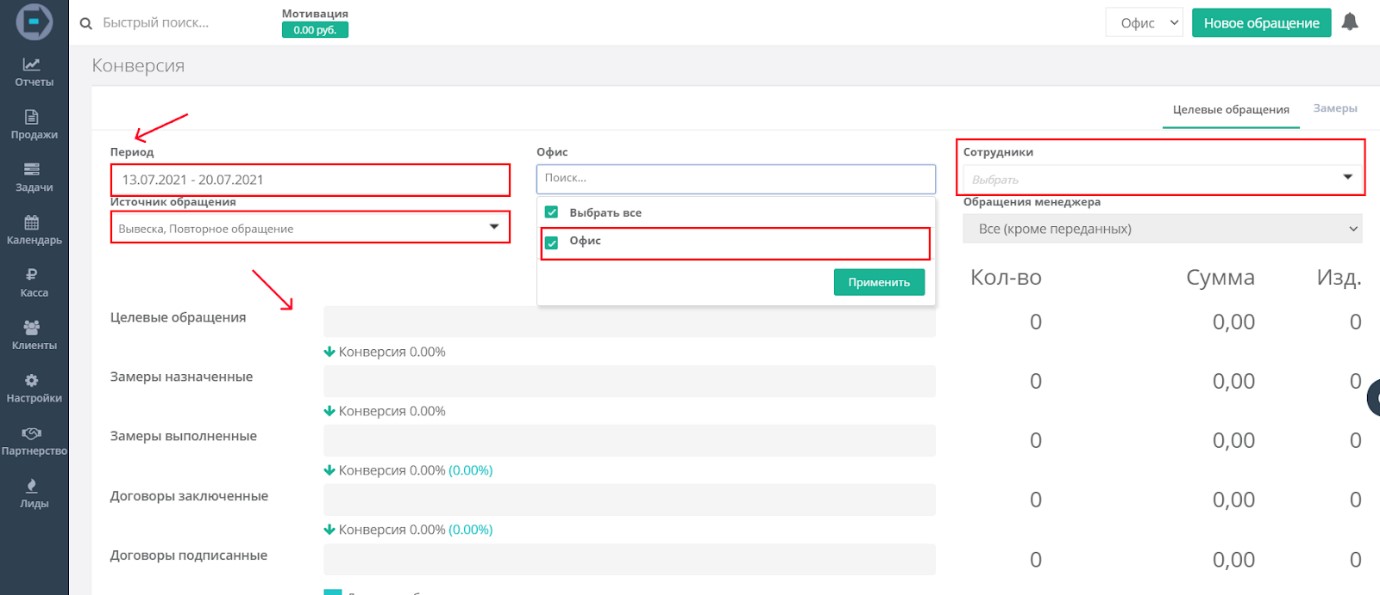The height and width of the screenshot is (595, 1380).
Task: Click the search magnifier icon
Action: point(86,23)
